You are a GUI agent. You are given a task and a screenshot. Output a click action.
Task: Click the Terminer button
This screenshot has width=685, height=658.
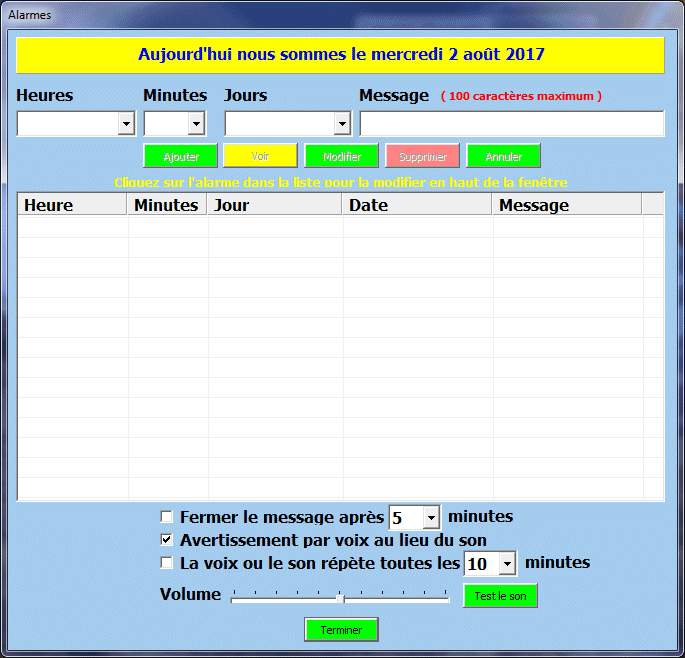click(x=341, y=629)
